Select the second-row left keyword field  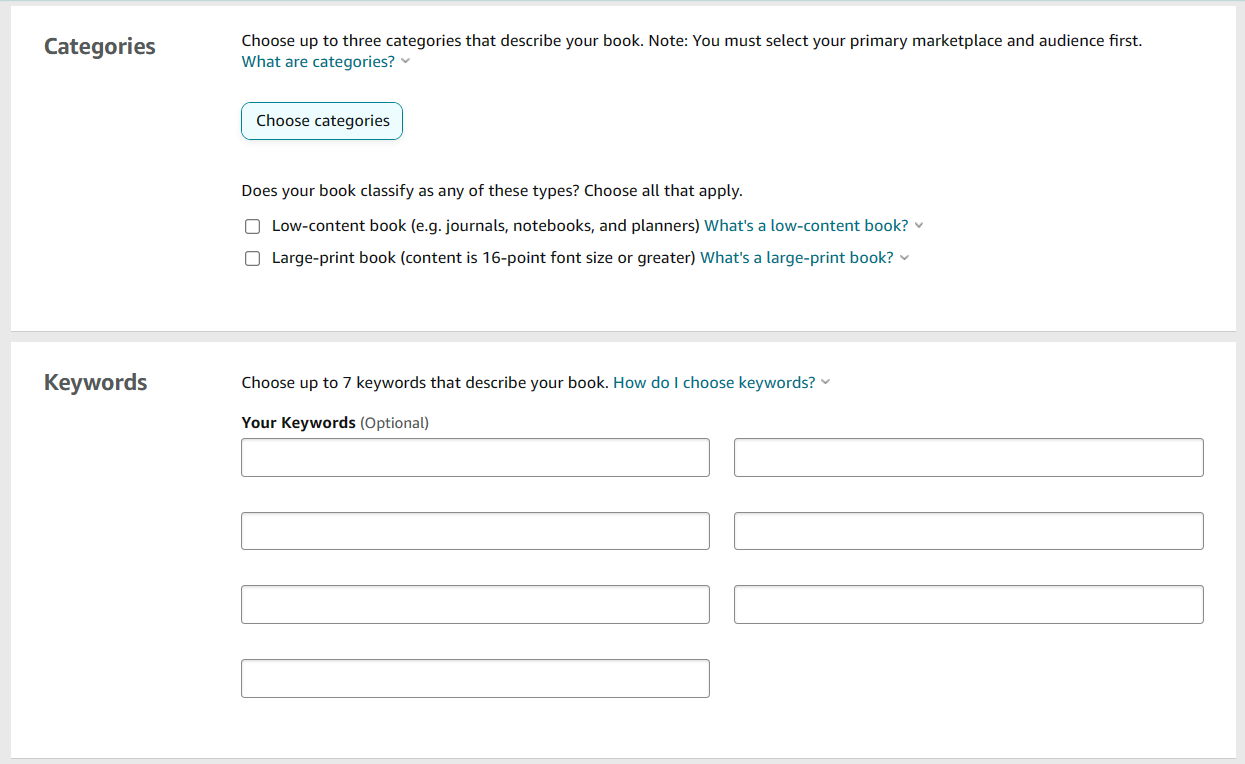tap(475, 531)
